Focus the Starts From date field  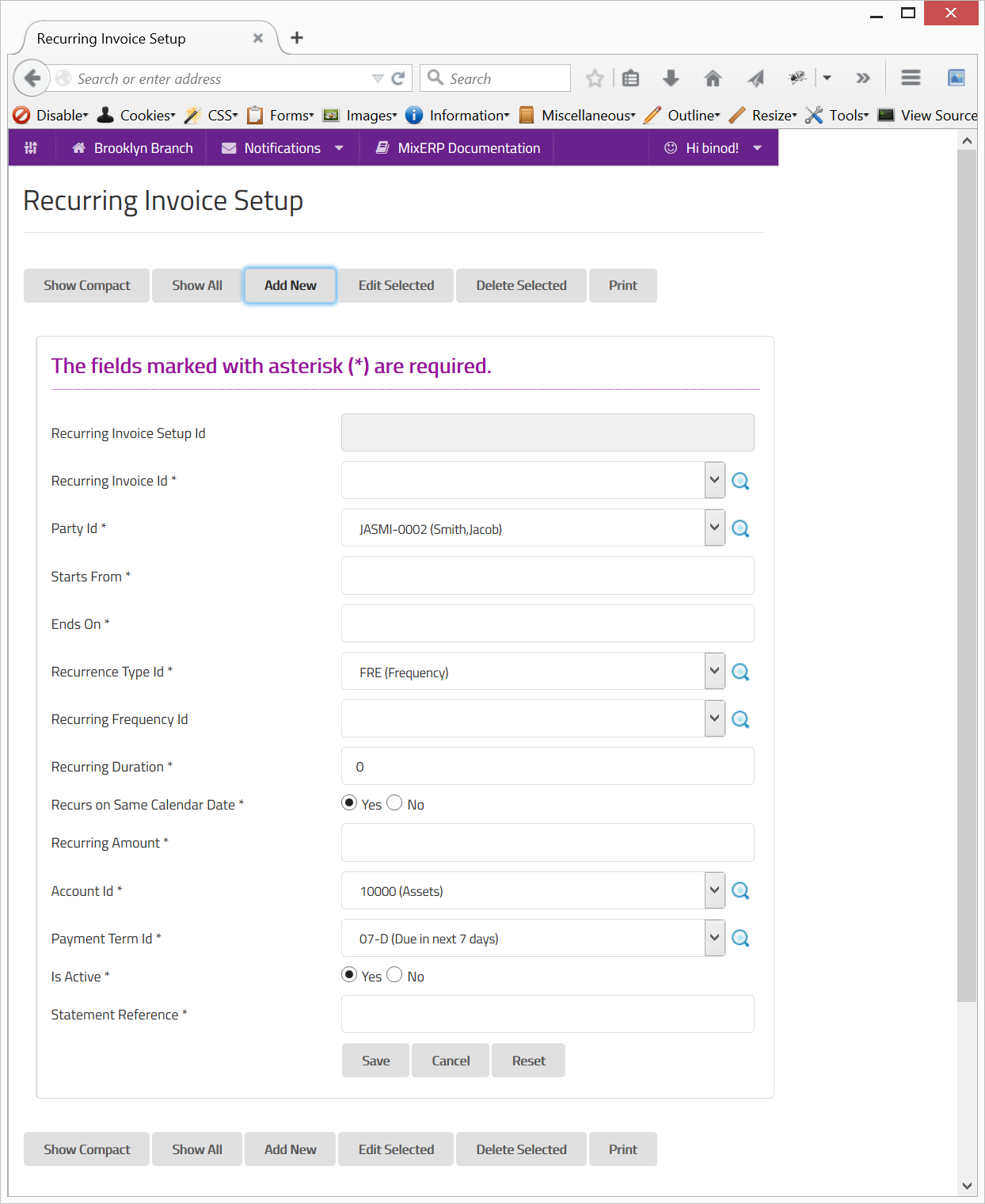coord(547,576)
